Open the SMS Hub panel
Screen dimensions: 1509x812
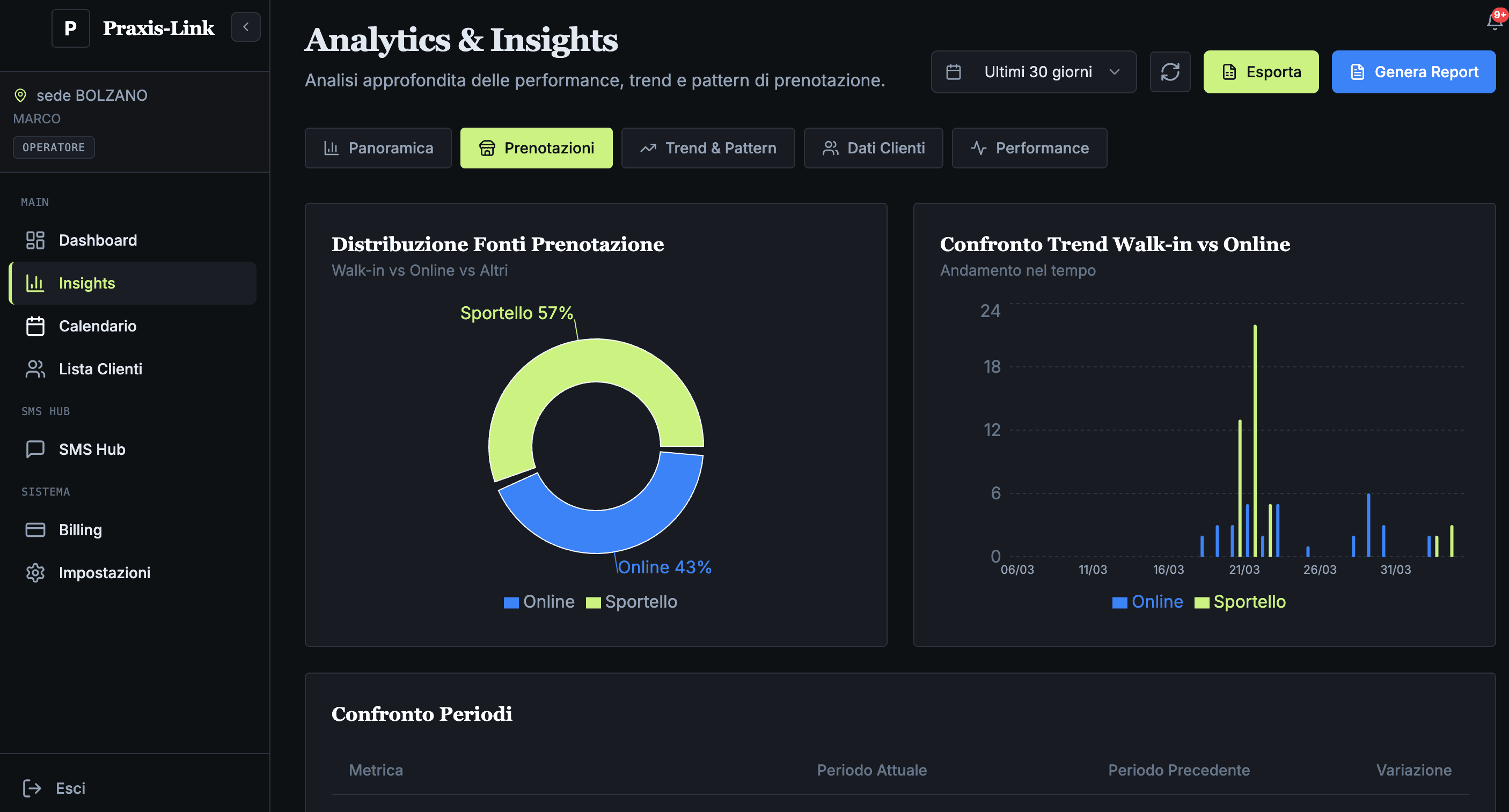[x=92, y=449]
